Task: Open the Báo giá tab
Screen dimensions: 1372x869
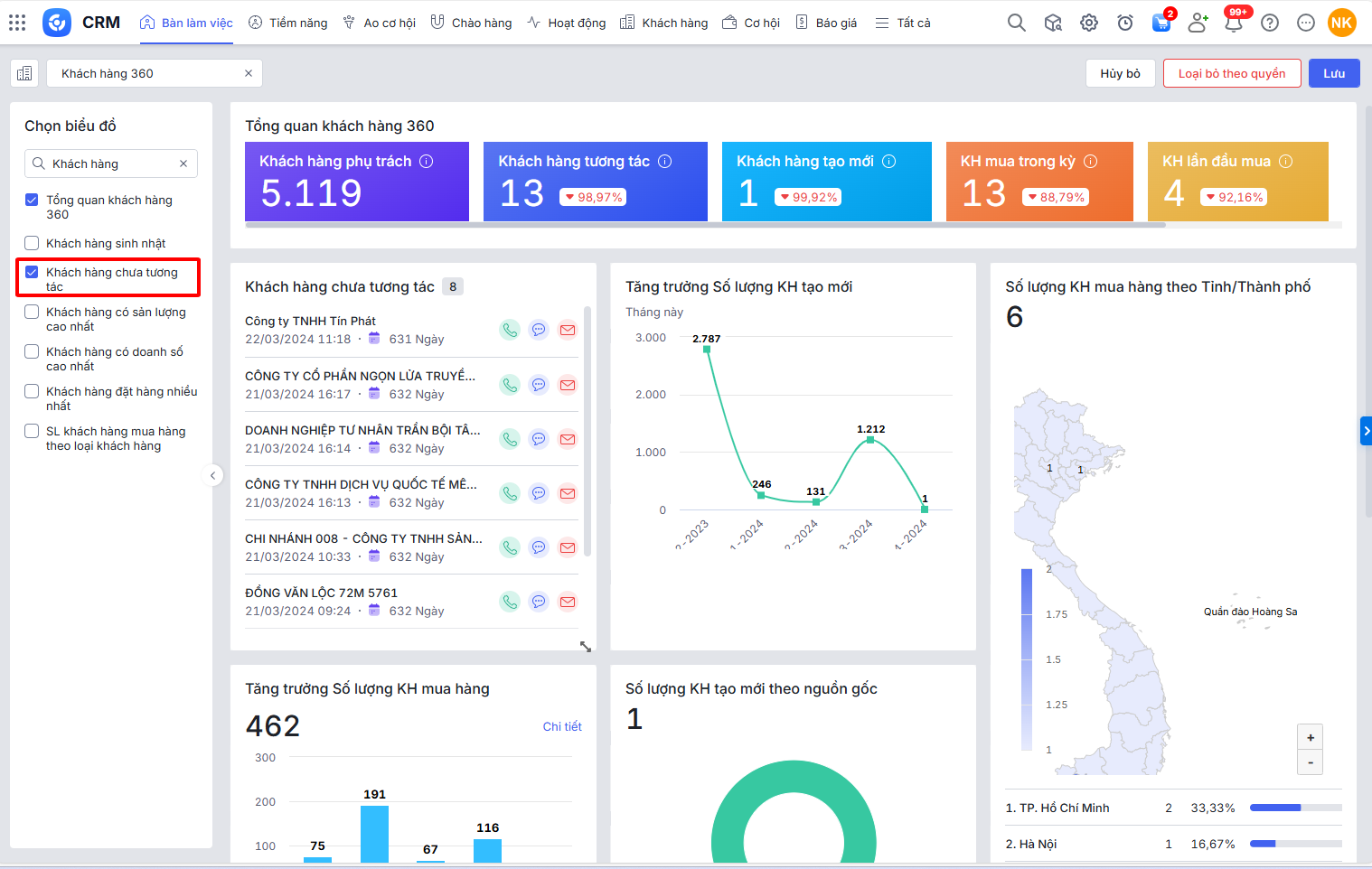Action: tap(826, 23)
